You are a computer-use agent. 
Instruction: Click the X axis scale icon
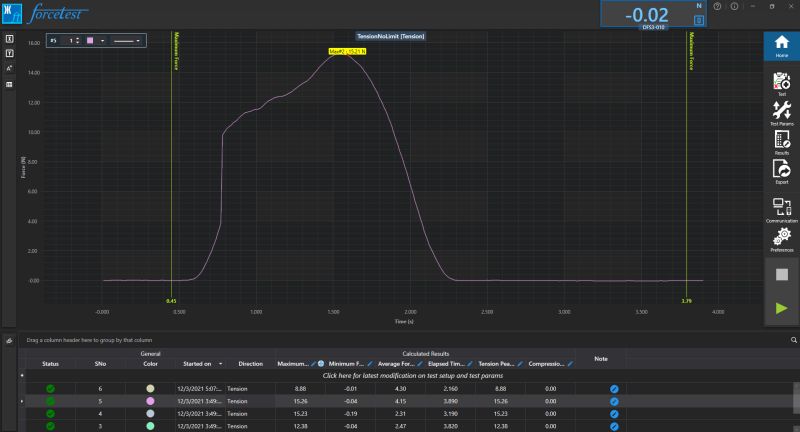pyautogui.click(x=9, y=39)
